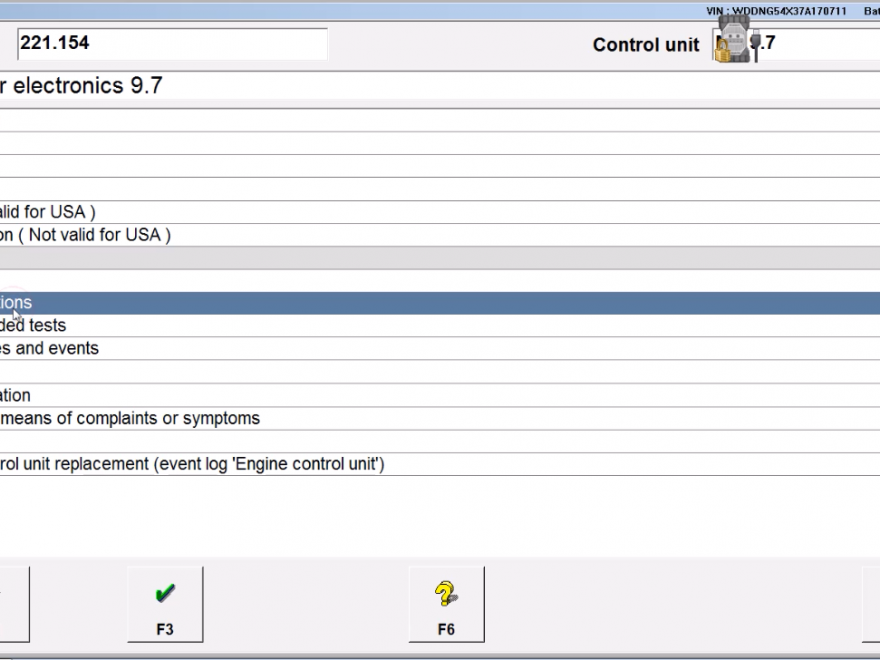The height and width of the screenshot is (660, 880).
Task: Click the heading "r electronics 9.7"
Action: (81, 86)
